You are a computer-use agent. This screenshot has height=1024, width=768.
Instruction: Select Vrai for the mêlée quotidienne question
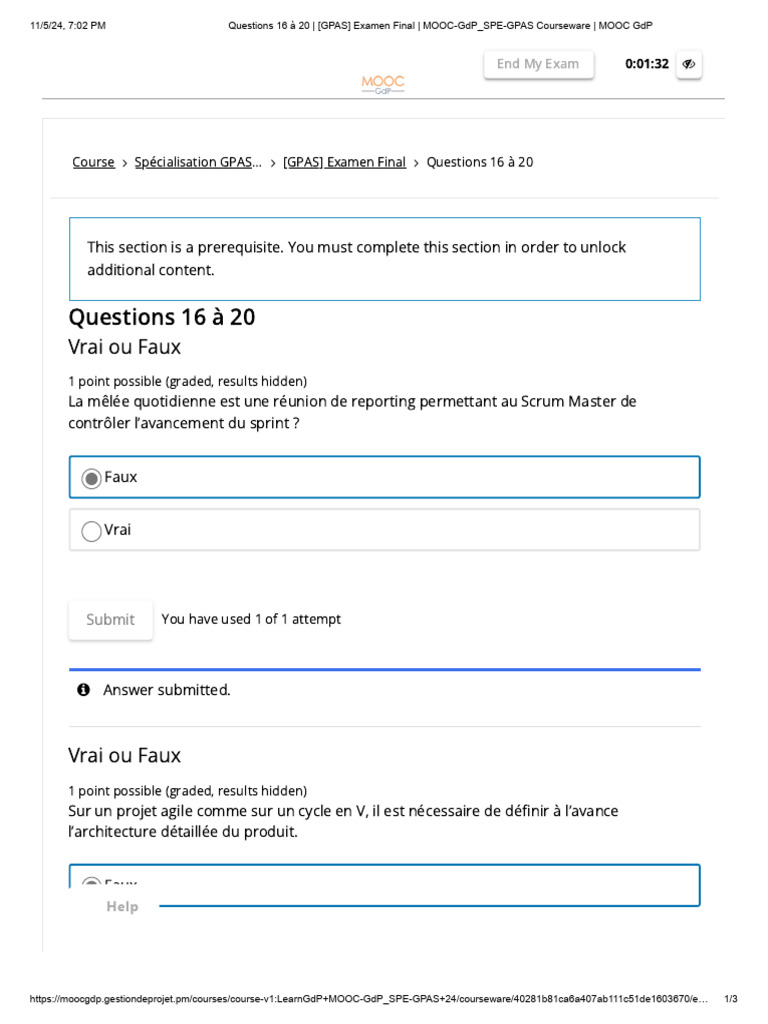coord(92,531)
